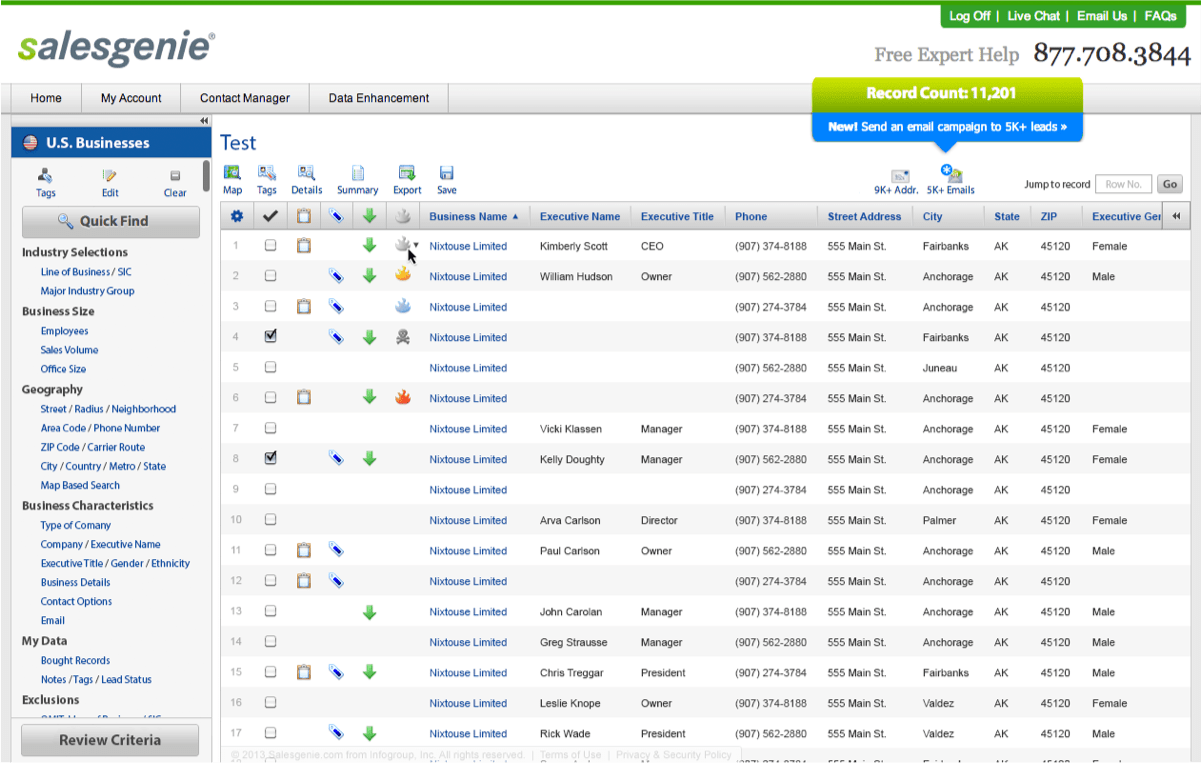This screenshot has height=763, width=1201.
Task: Click the notes clipboard icon in row 6
Action: pos(303,398)
